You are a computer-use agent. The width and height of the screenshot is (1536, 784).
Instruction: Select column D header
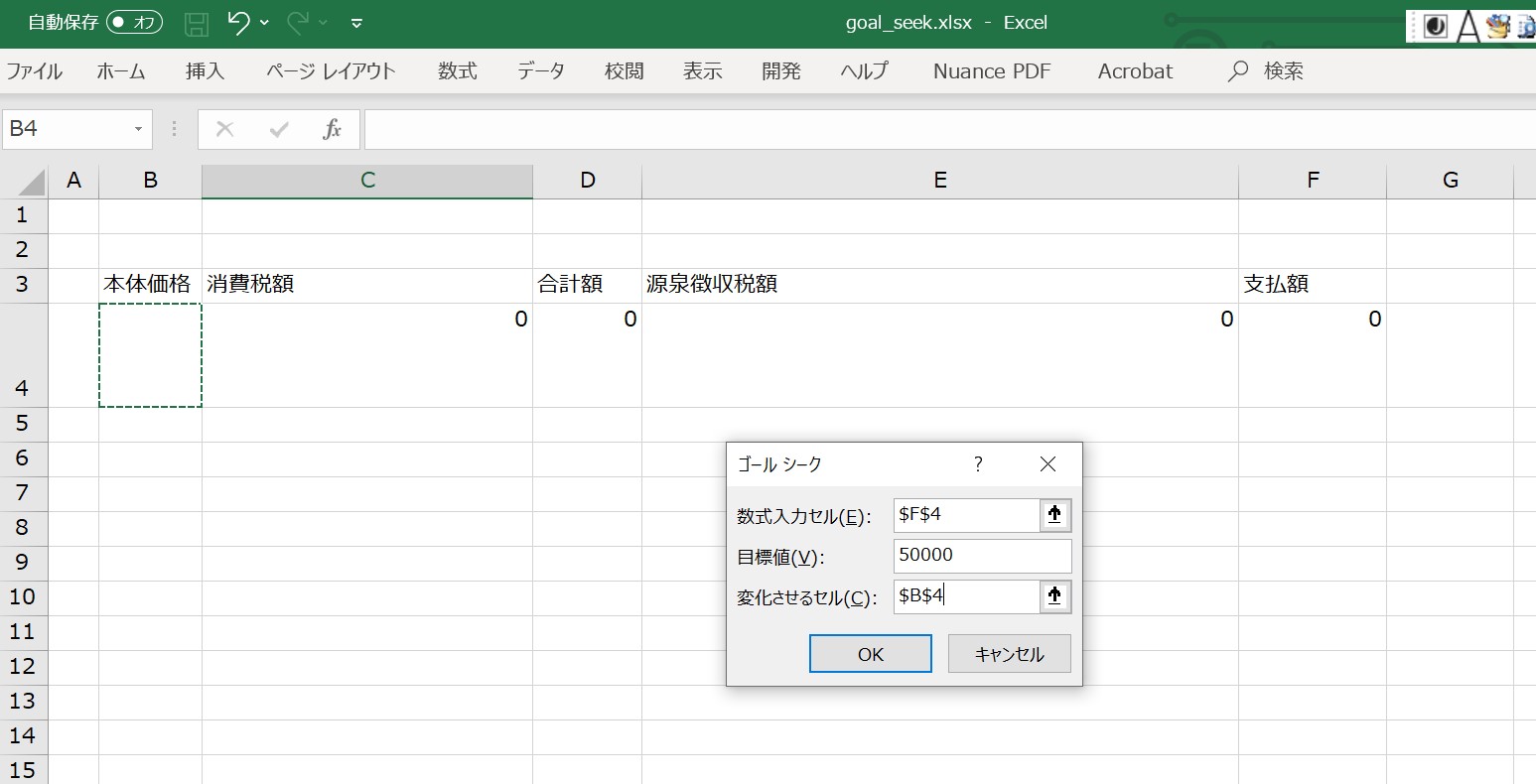click(x=588, y=181)
